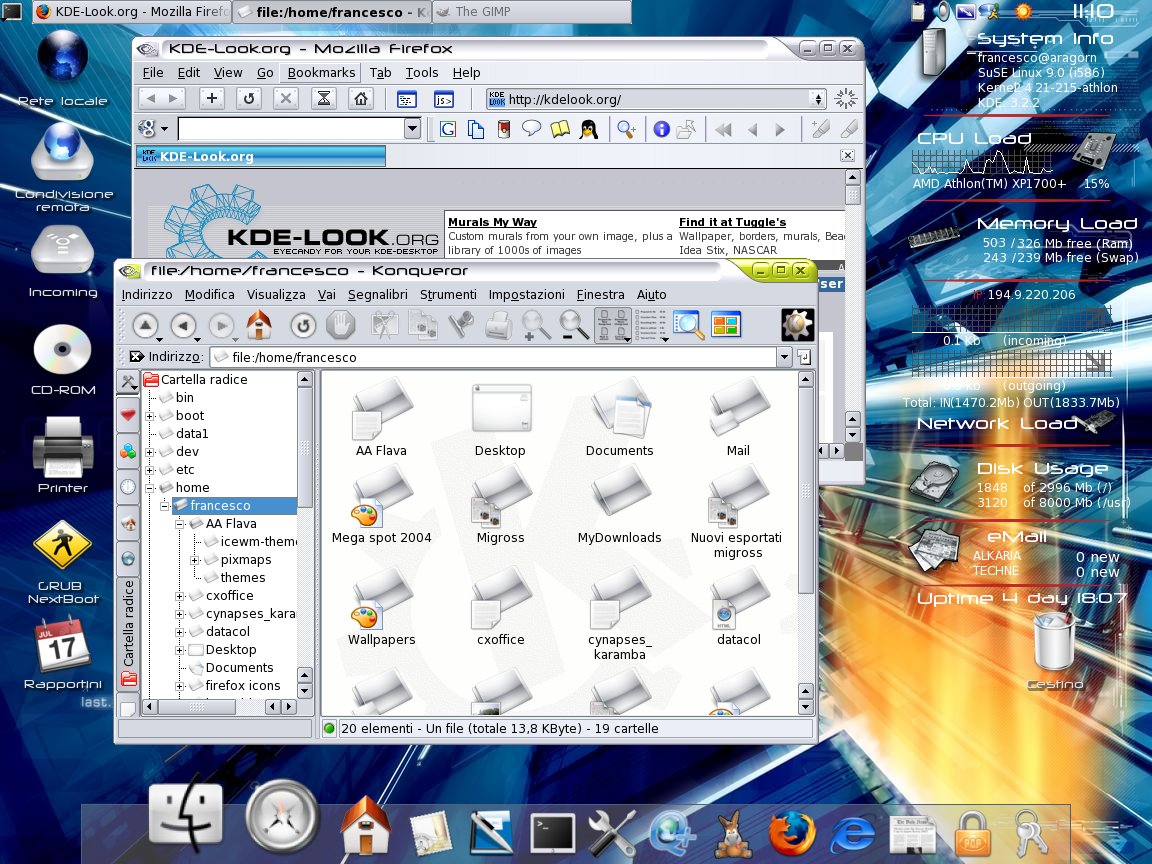Image resolution: width=1152 pixels, height=864 pixels.
Task: Select the KDE-Look.org tab in Firefox
Action: click(261, 156)
